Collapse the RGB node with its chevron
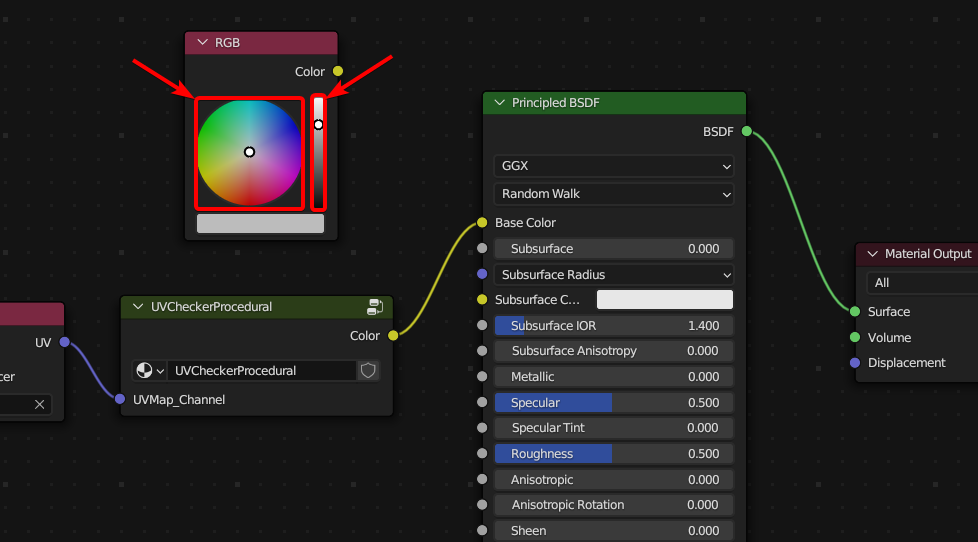 coord(202,42)
